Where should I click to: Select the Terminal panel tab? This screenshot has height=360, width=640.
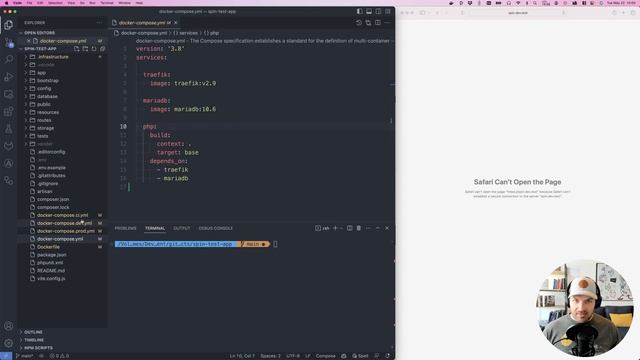tap(155, 228)
